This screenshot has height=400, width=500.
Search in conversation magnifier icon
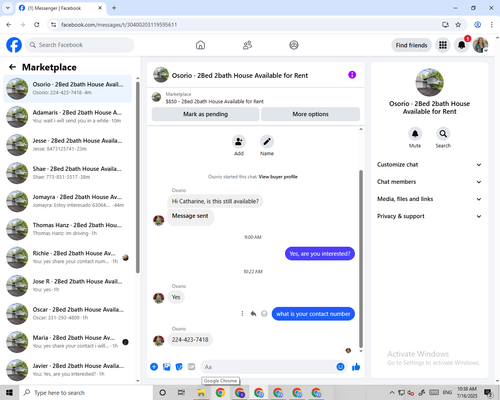pos(443,134)
